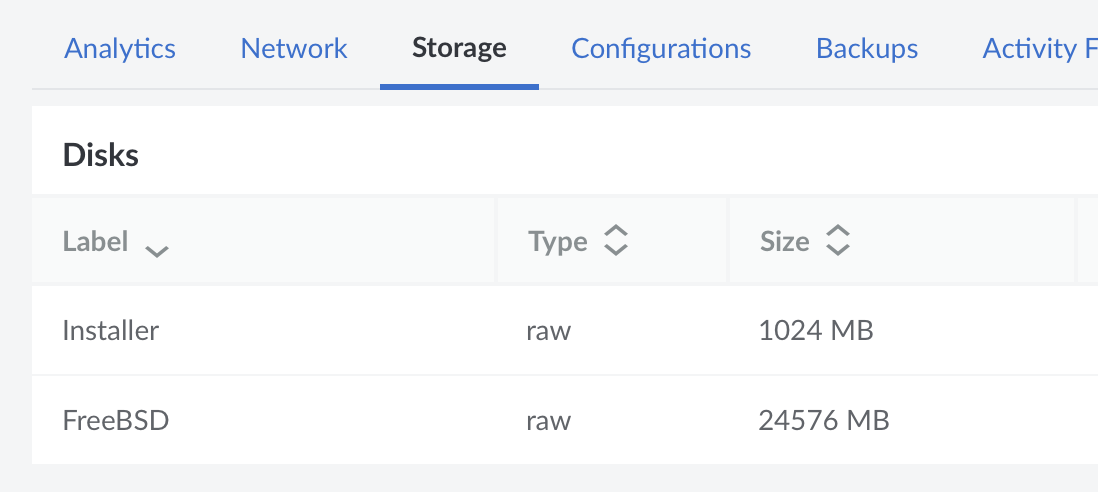The height and width of the screenshot is (492, 1098).
Task: Switch to the Analytics tab
Action: coord(120,48)
